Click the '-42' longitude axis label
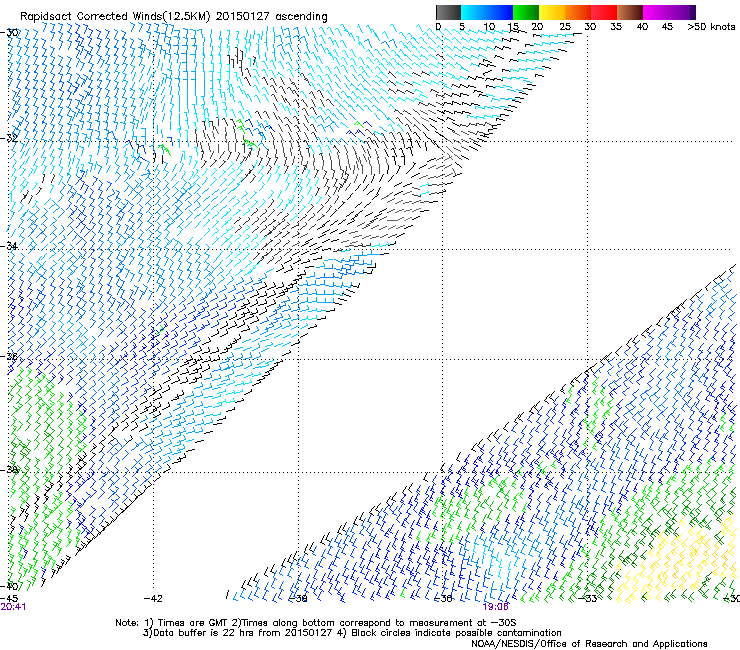Viewport: 740px width, 650px height. pyautogui.click(x=153, y=599)
